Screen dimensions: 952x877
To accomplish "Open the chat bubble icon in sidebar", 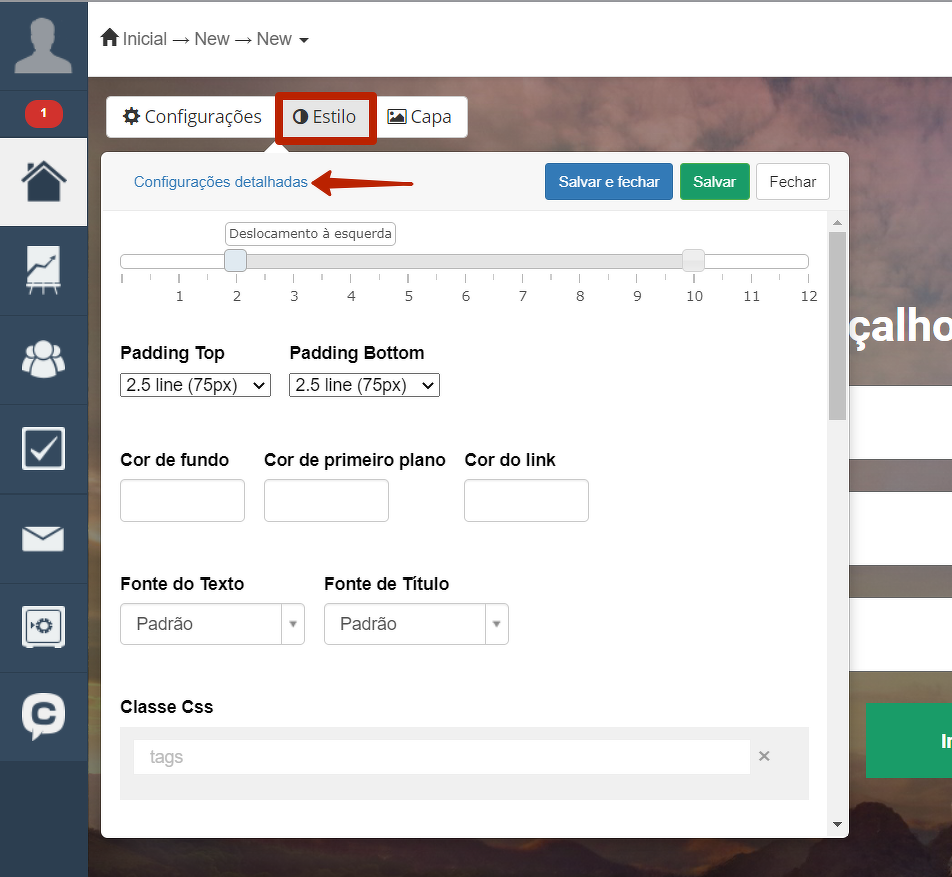I will tap(43, 716).
